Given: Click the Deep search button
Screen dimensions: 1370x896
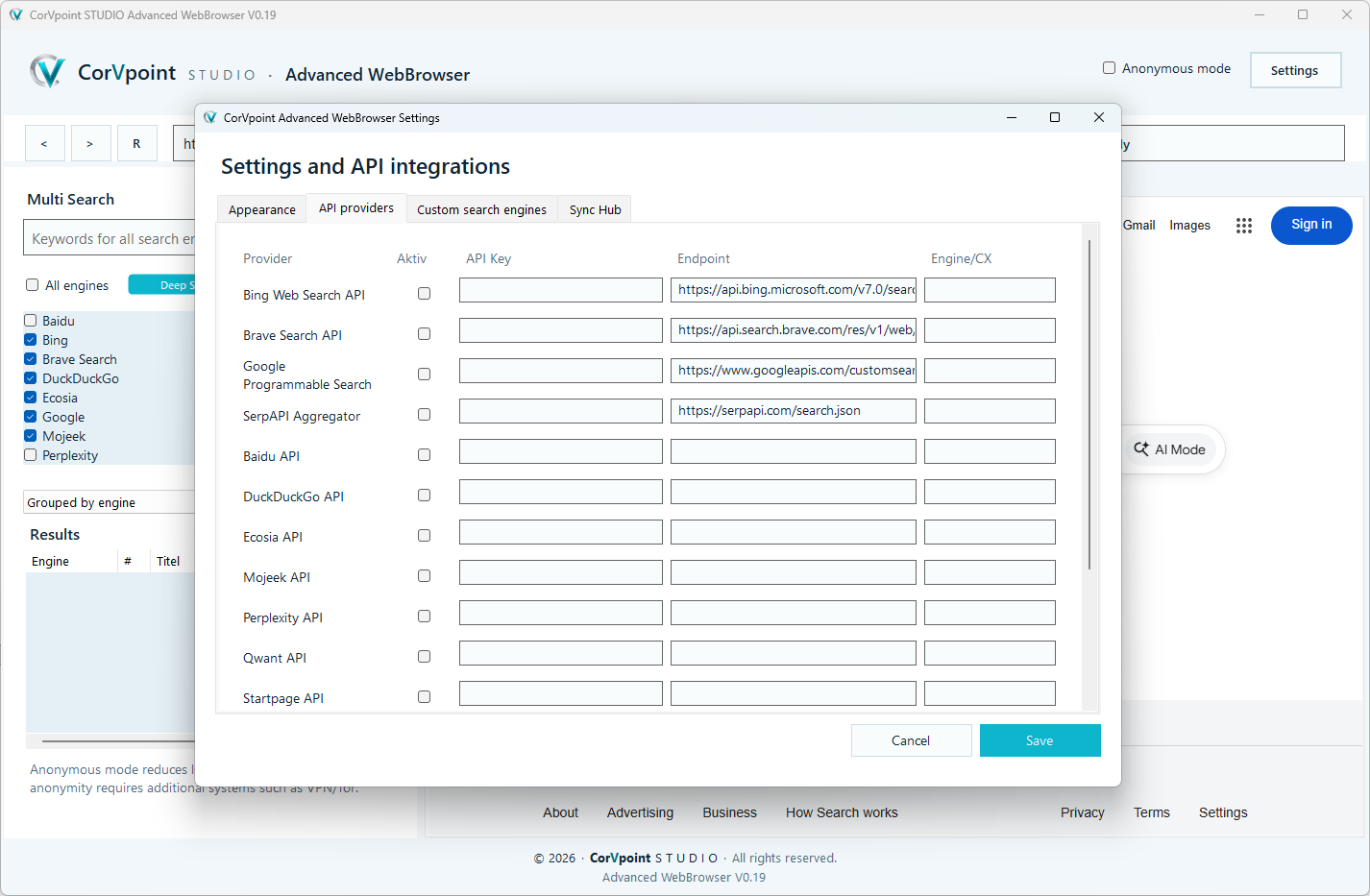Looking at the screenshot, I should click(x=162, y=284).
